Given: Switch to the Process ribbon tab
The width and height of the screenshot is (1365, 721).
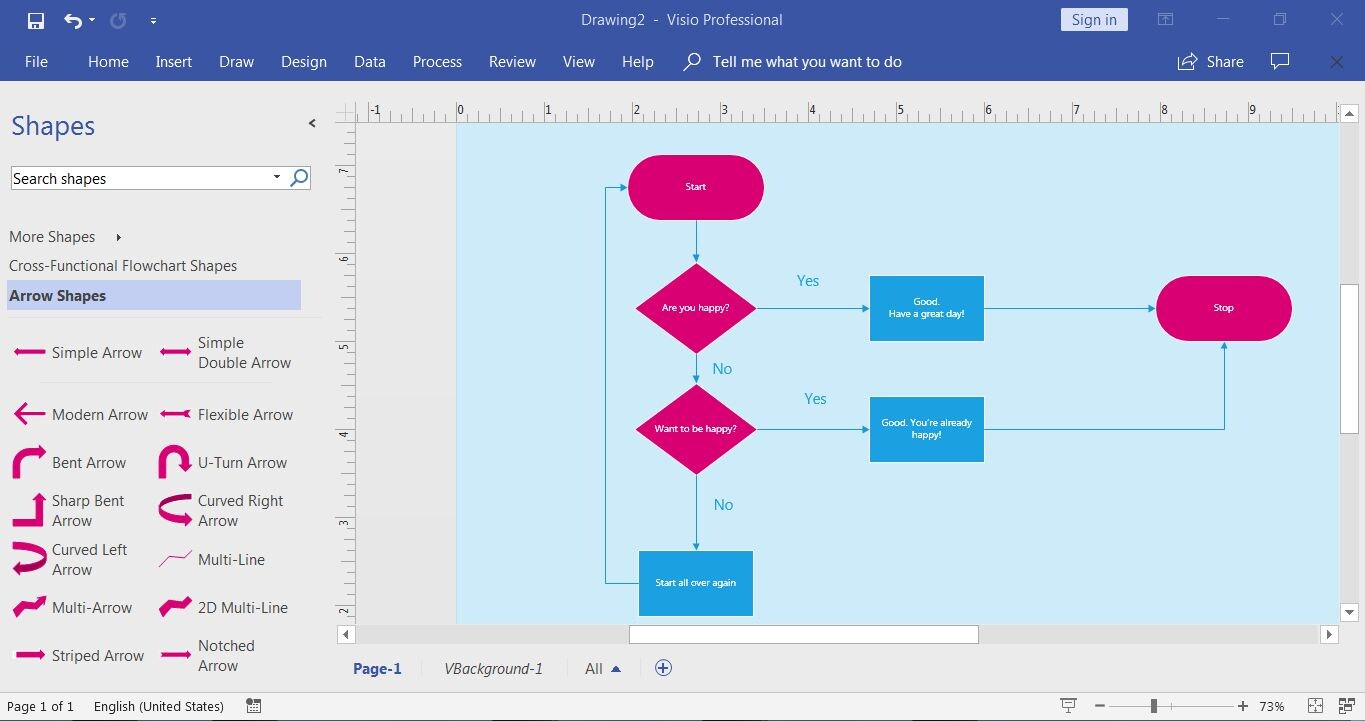Looking at the screenshot, I should click(437, 61).
